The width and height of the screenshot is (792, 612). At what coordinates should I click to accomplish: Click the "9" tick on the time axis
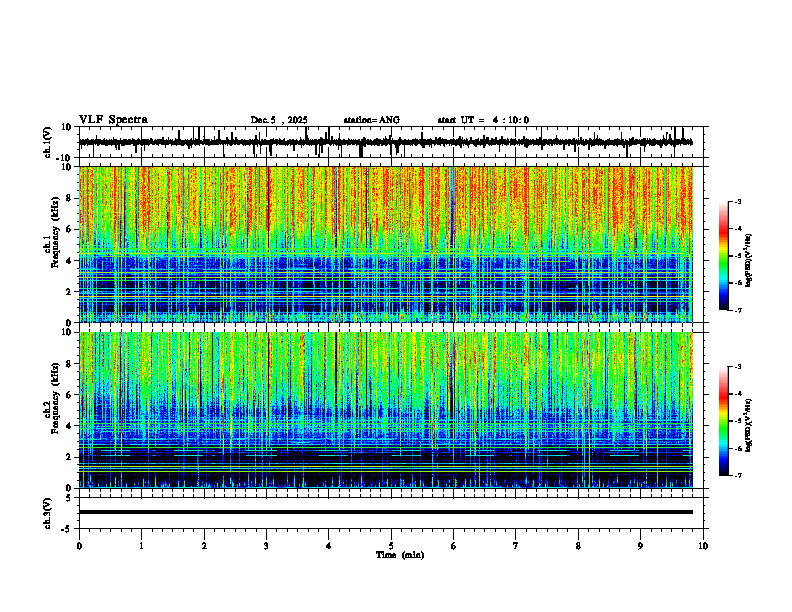pos(640,546)
